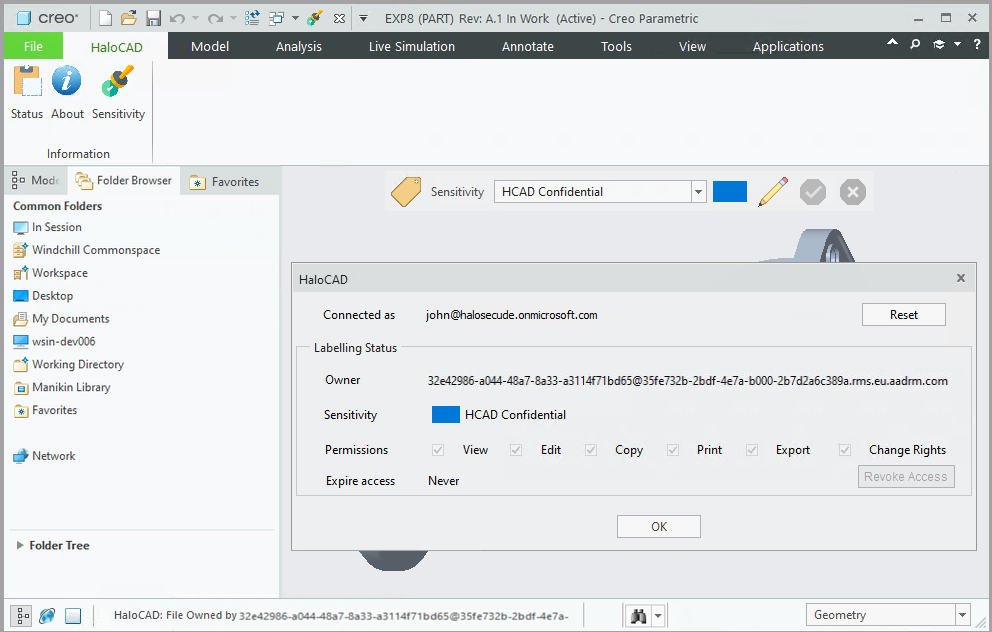
Task: Open the Sensitivity label dropdown
Action: click(x=699, y=191)
